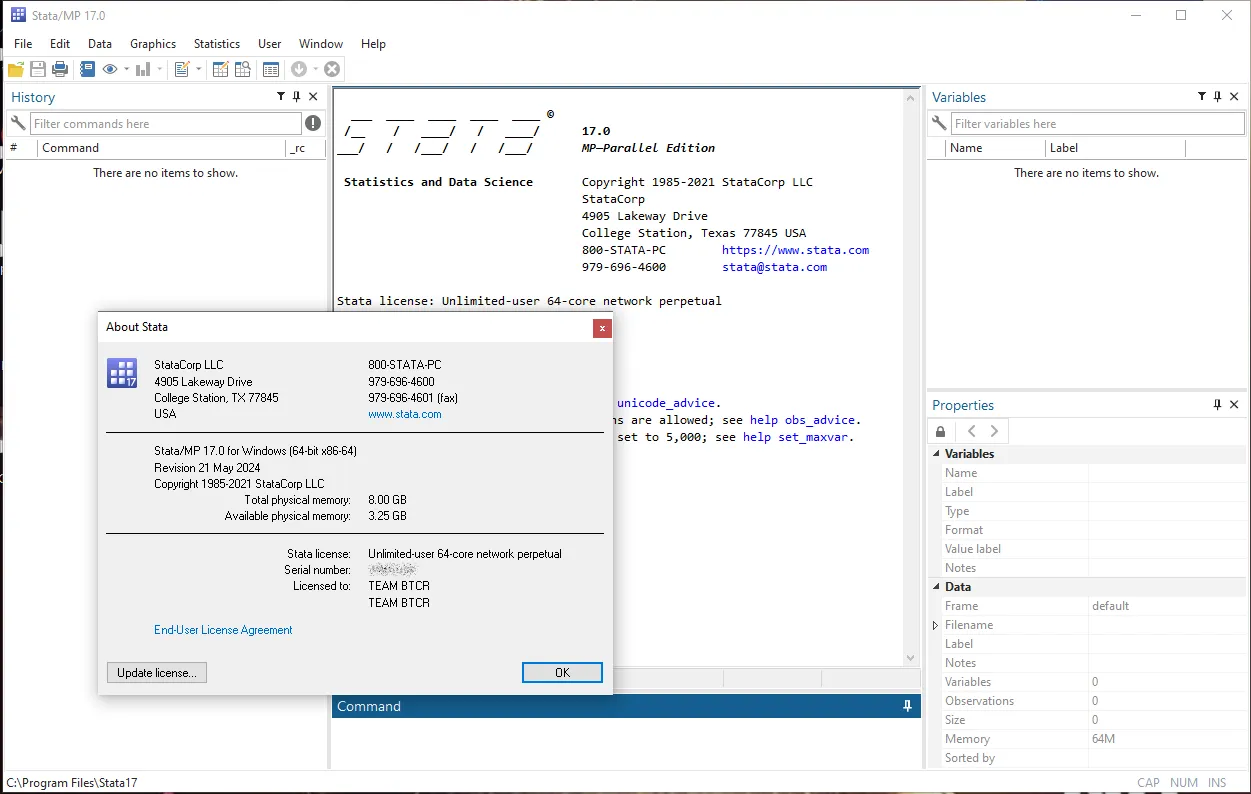Click the Results window scroll-down arrow

tap(911, 657)
